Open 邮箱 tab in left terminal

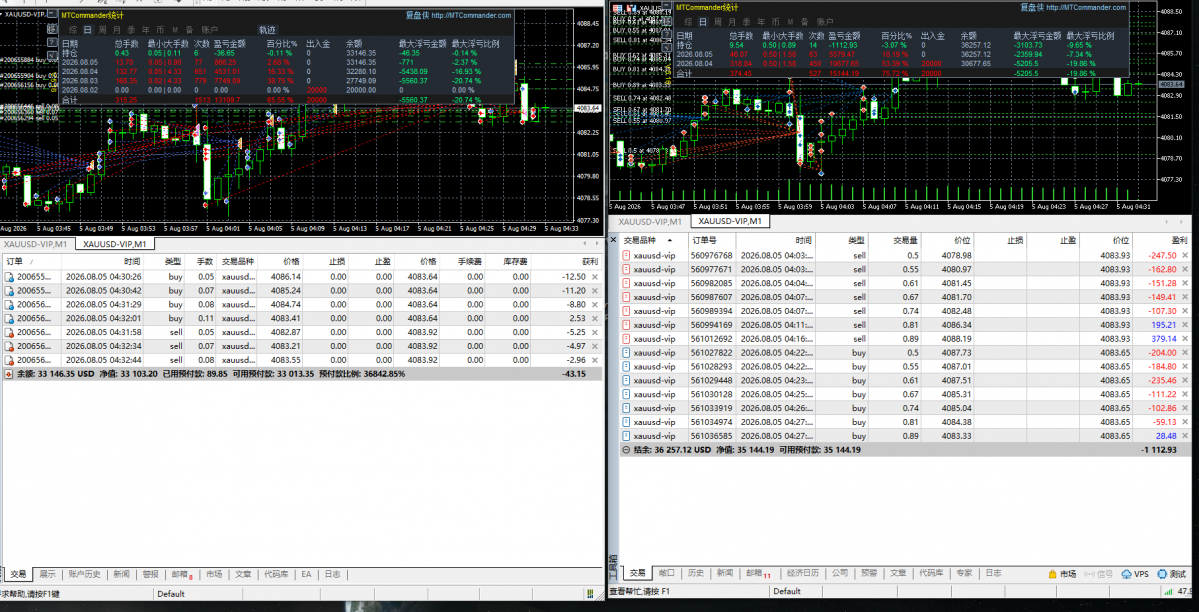[x=180, y=574]
